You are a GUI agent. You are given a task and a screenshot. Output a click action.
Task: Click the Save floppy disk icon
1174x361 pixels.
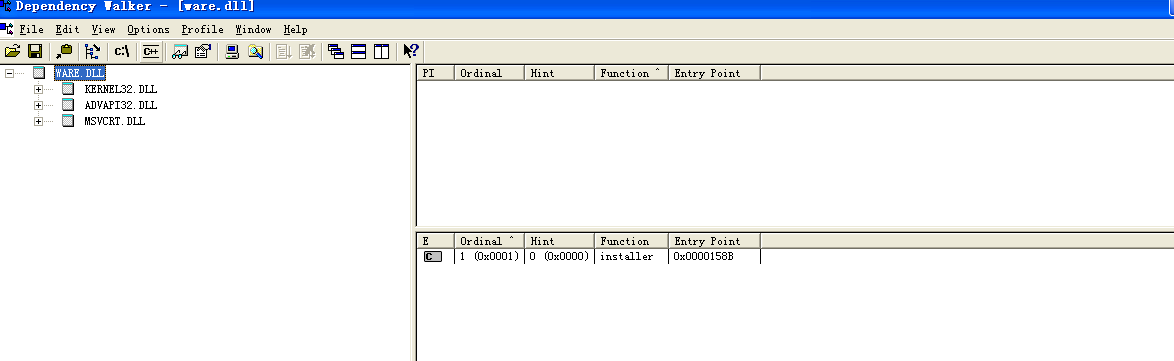click(34, 52)
